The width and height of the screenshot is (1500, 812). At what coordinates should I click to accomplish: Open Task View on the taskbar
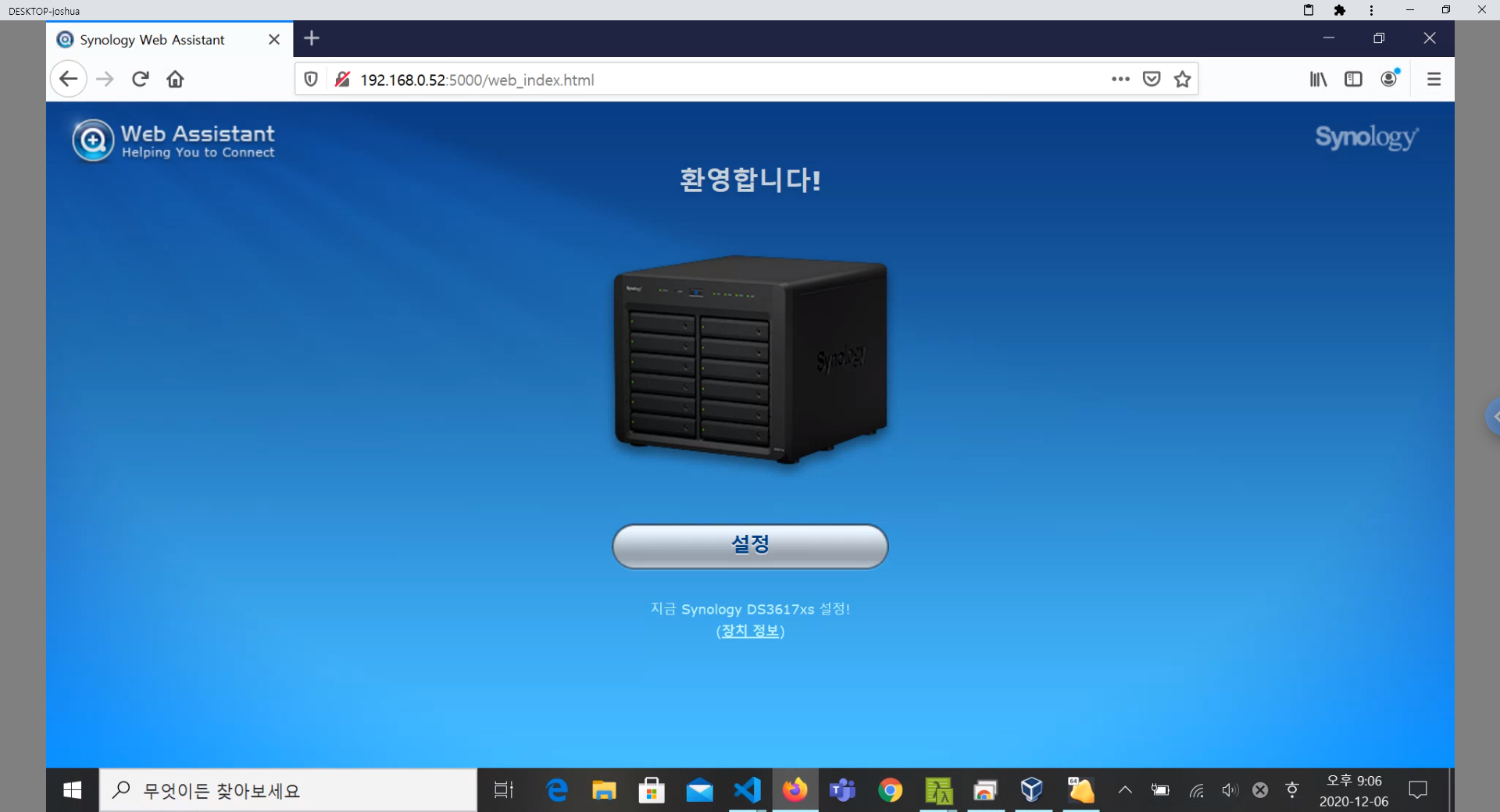click(504, 790)
